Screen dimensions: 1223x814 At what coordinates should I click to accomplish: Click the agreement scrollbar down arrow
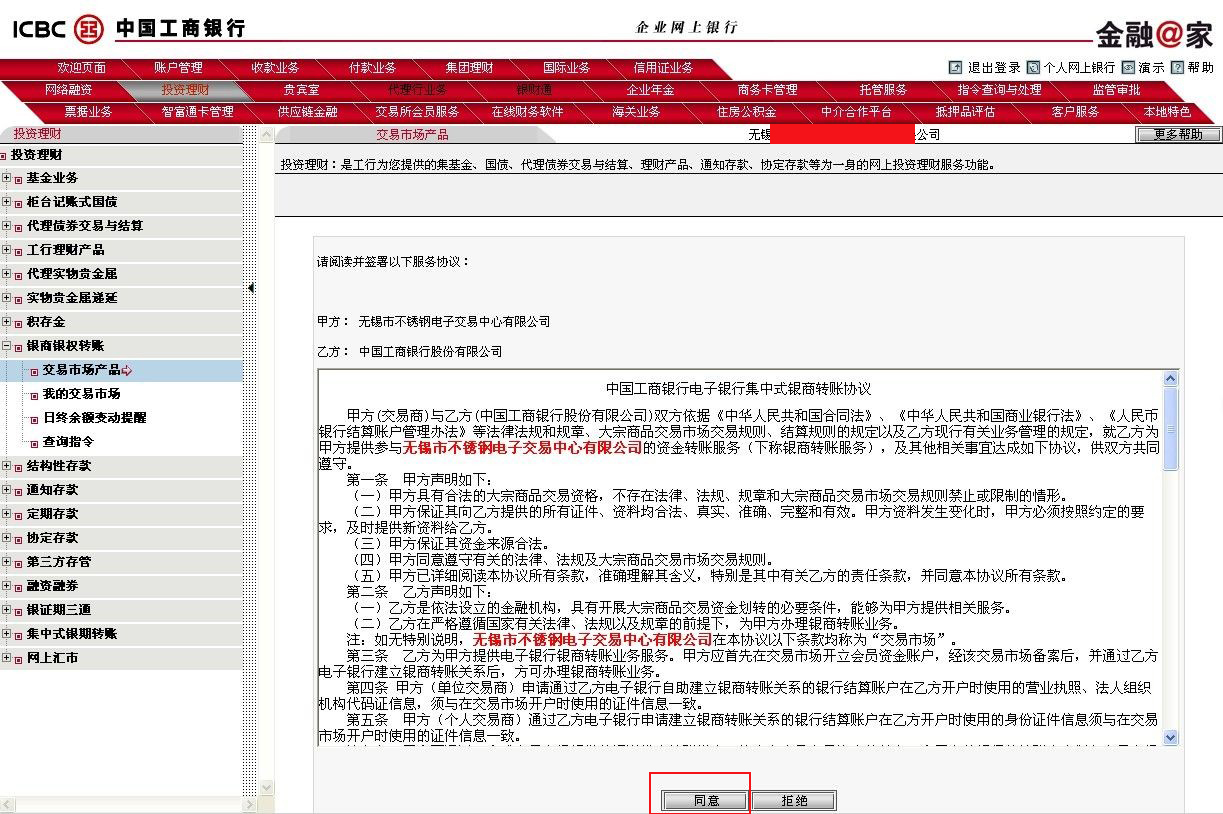tap(1171, 737)
